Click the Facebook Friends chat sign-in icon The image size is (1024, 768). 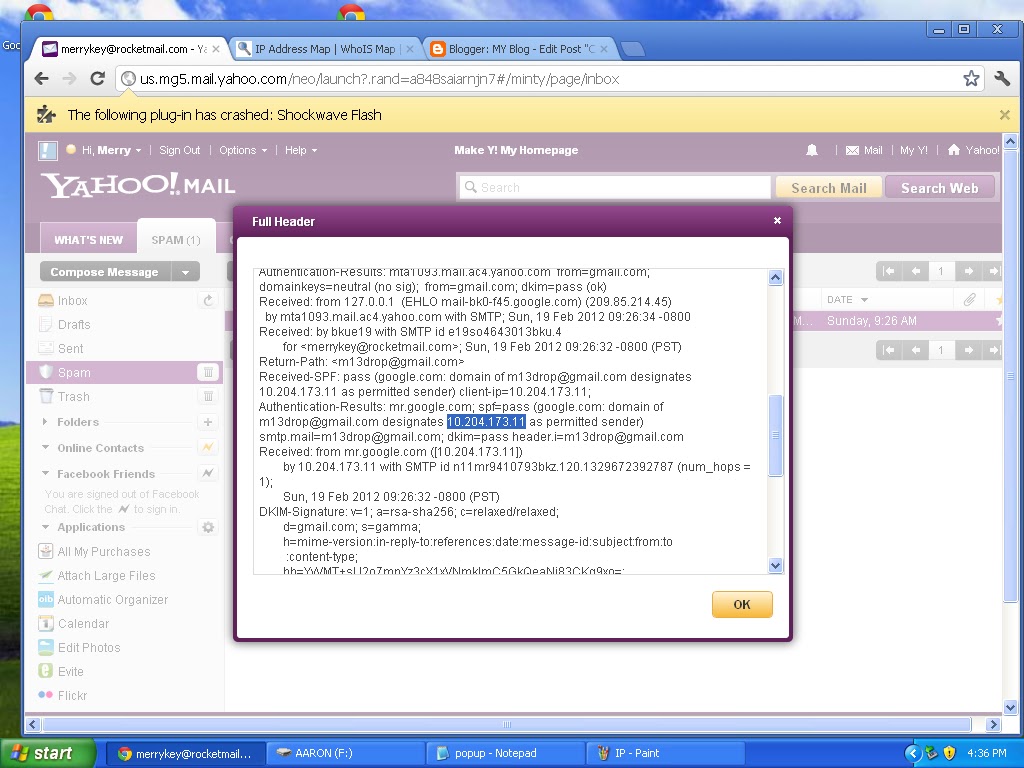(x=208, y=473)
